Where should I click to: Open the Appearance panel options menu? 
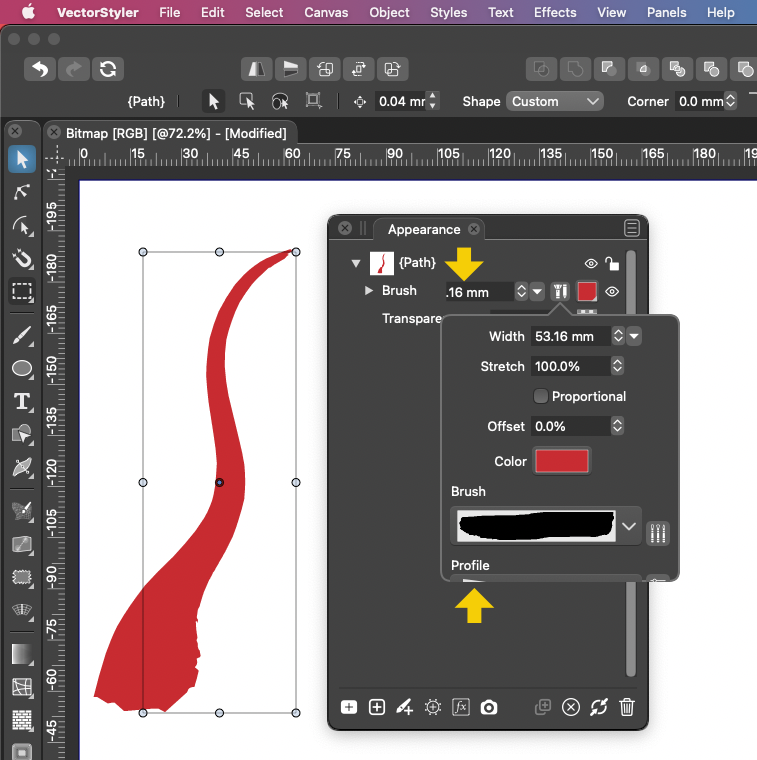tap(631, 228)
